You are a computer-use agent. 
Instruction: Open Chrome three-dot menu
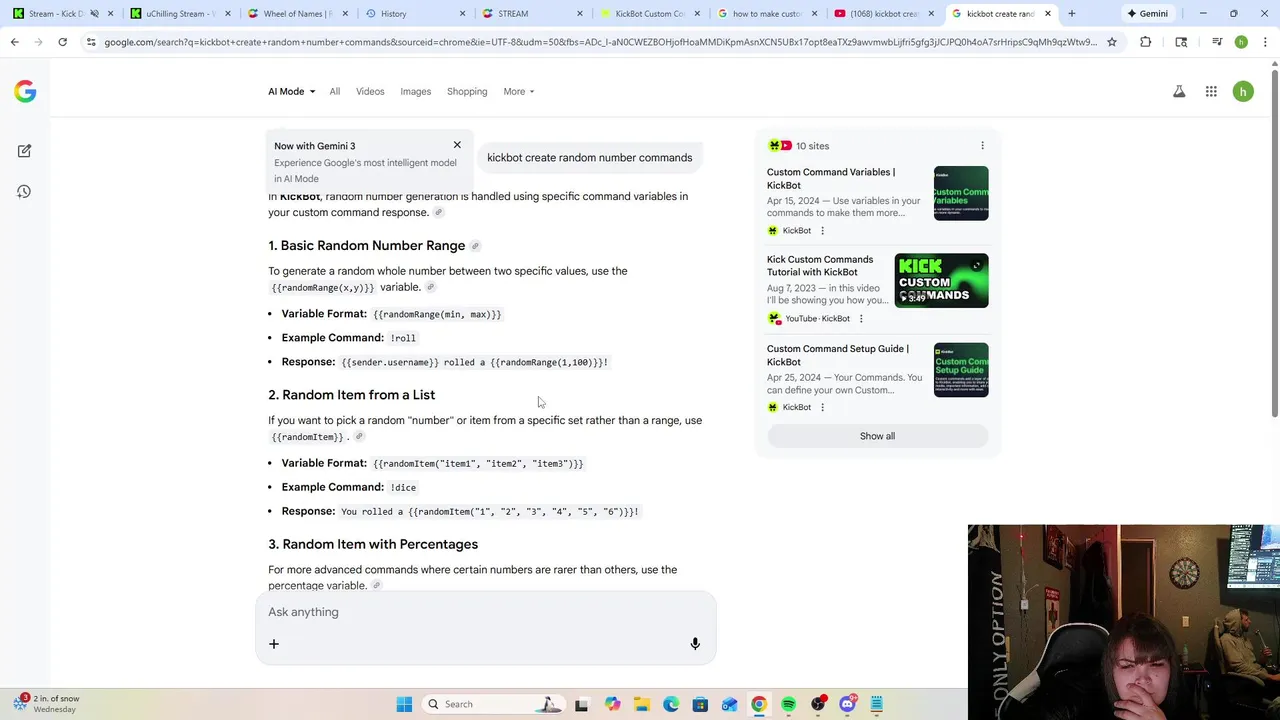click(1265, 42)
